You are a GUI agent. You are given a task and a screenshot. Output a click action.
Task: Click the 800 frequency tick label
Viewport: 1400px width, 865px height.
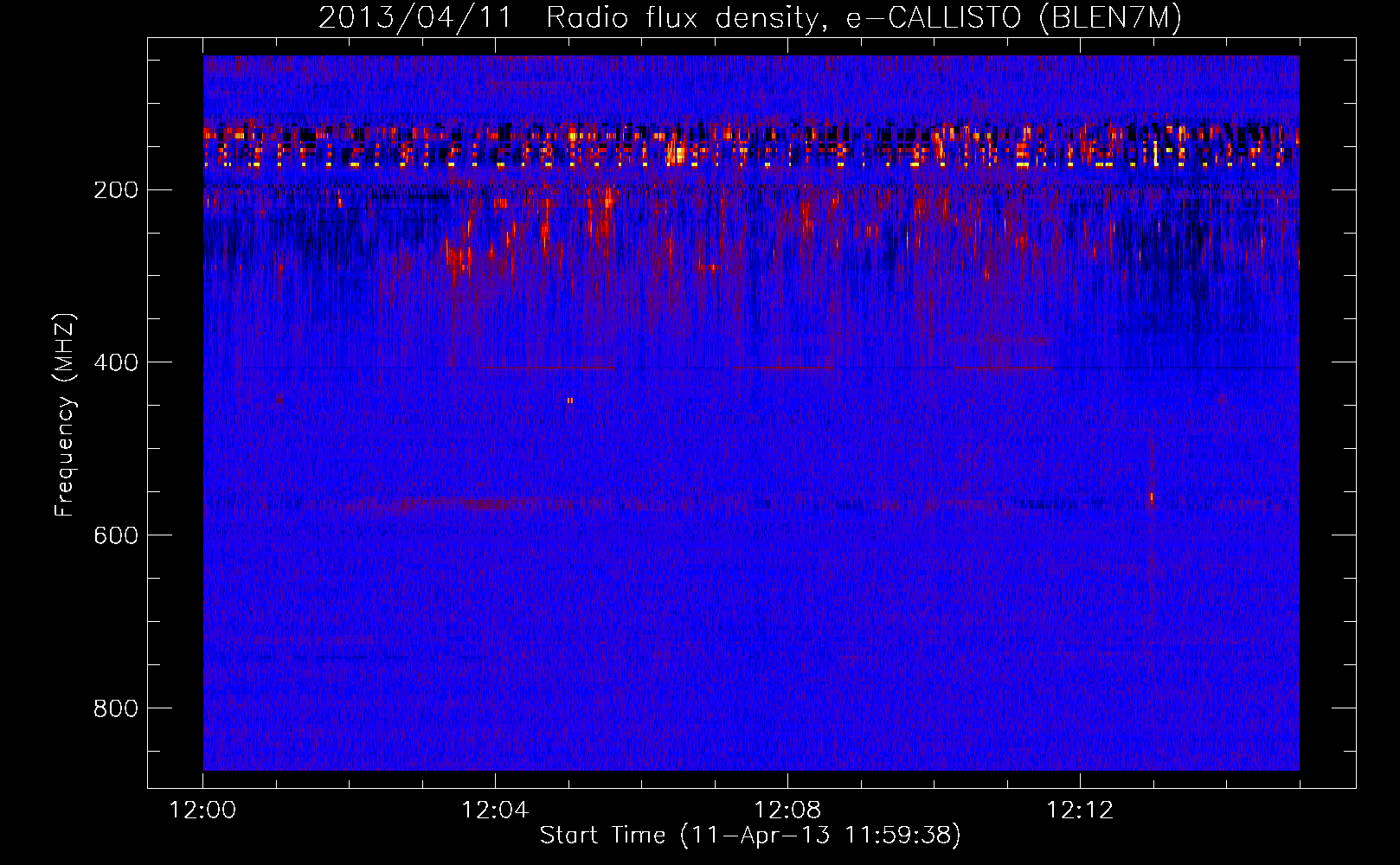pos(116,709)
